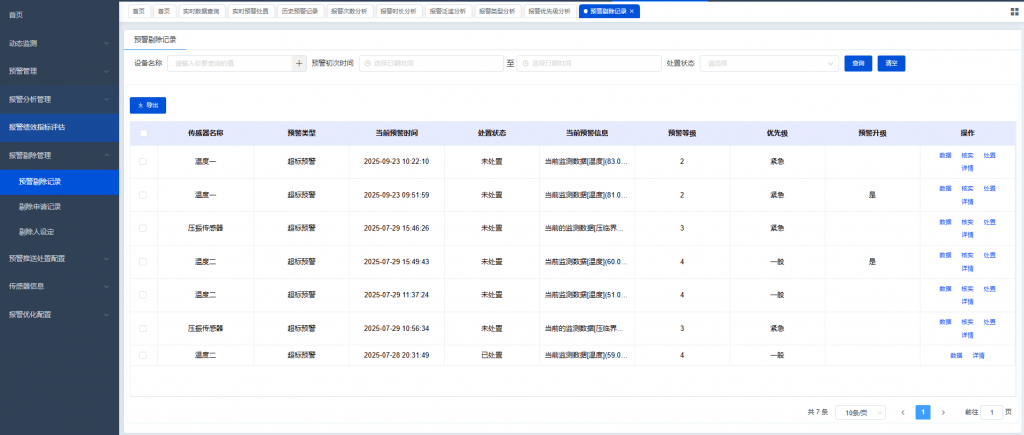Viewport: 1024px width, 435px height.
Task: Go to the previous page arrow in pagination
Action: pos(903,412)
